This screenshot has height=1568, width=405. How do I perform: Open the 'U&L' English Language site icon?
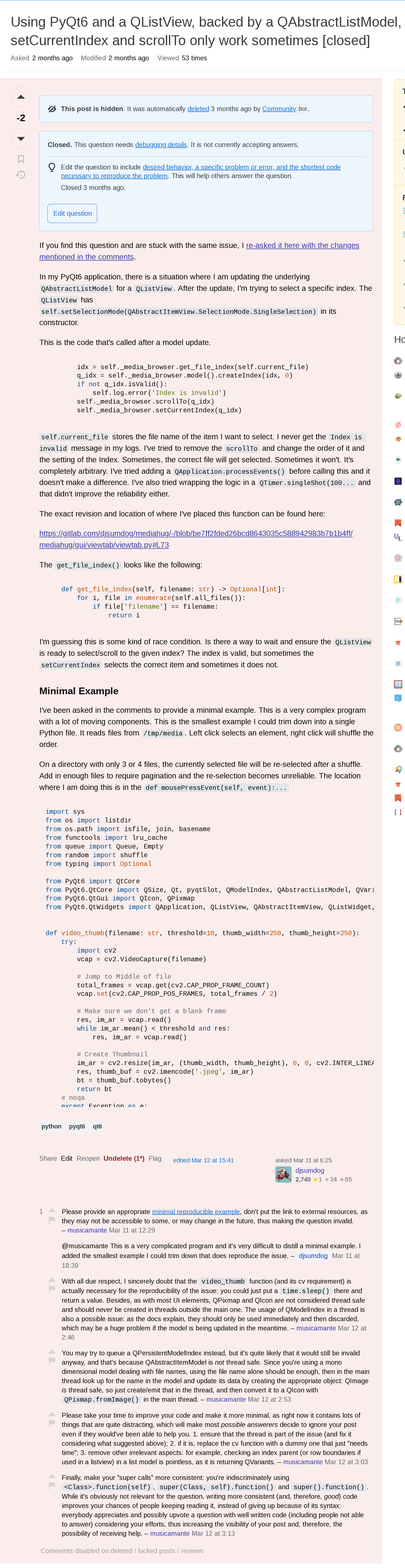(x=398, y=537)
